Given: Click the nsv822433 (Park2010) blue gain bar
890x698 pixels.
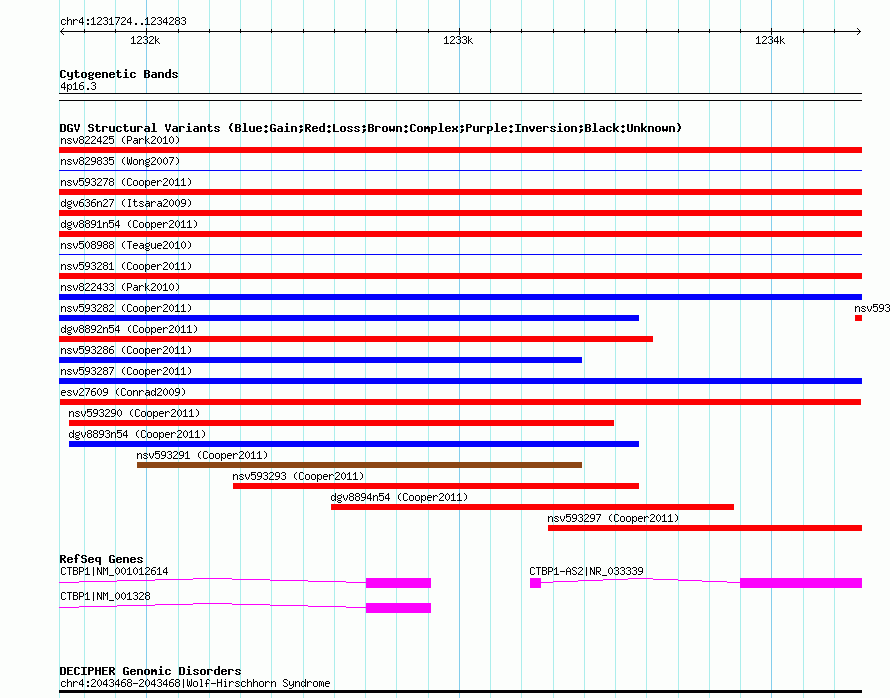Looking at the screenshot, I should [x=460, y=297].
